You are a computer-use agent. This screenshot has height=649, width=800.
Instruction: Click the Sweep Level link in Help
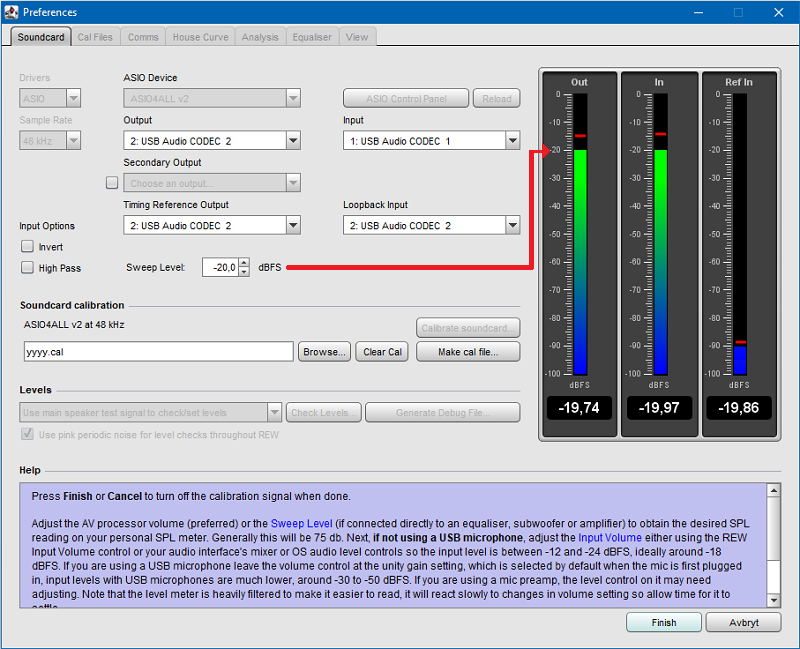click(302, 523)
